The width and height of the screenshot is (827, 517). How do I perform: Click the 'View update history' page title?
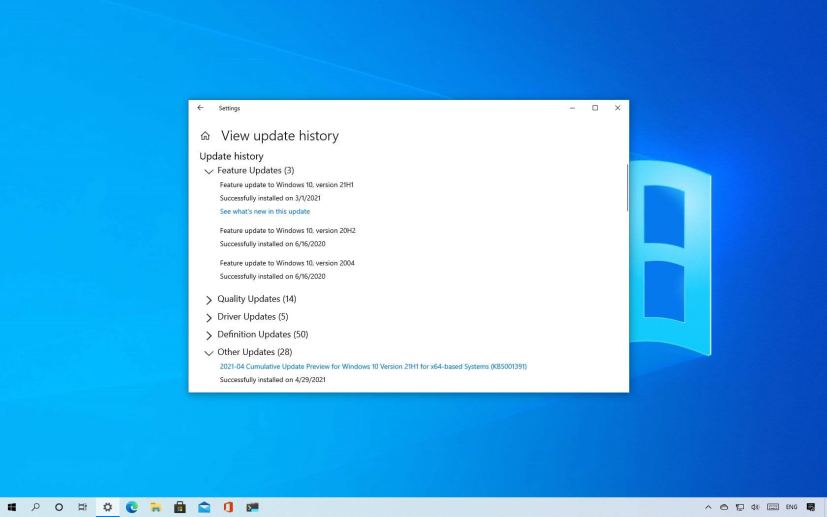(280, 136)
